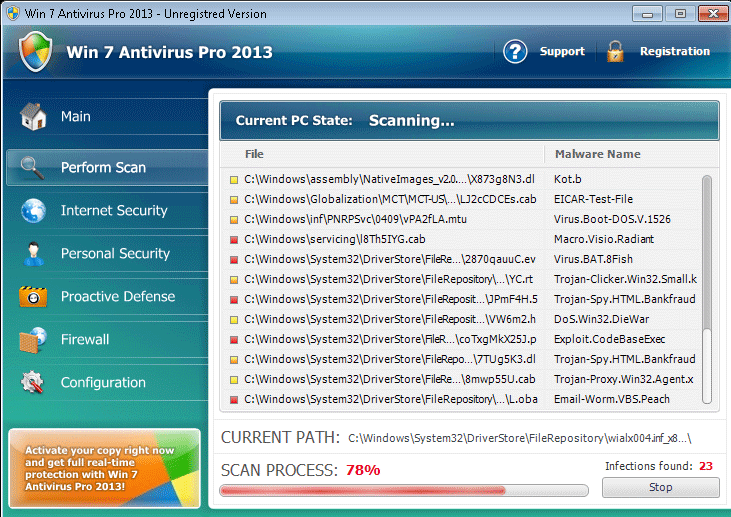
Task: Click the Personal Security user icon
Action: [33, 253]
